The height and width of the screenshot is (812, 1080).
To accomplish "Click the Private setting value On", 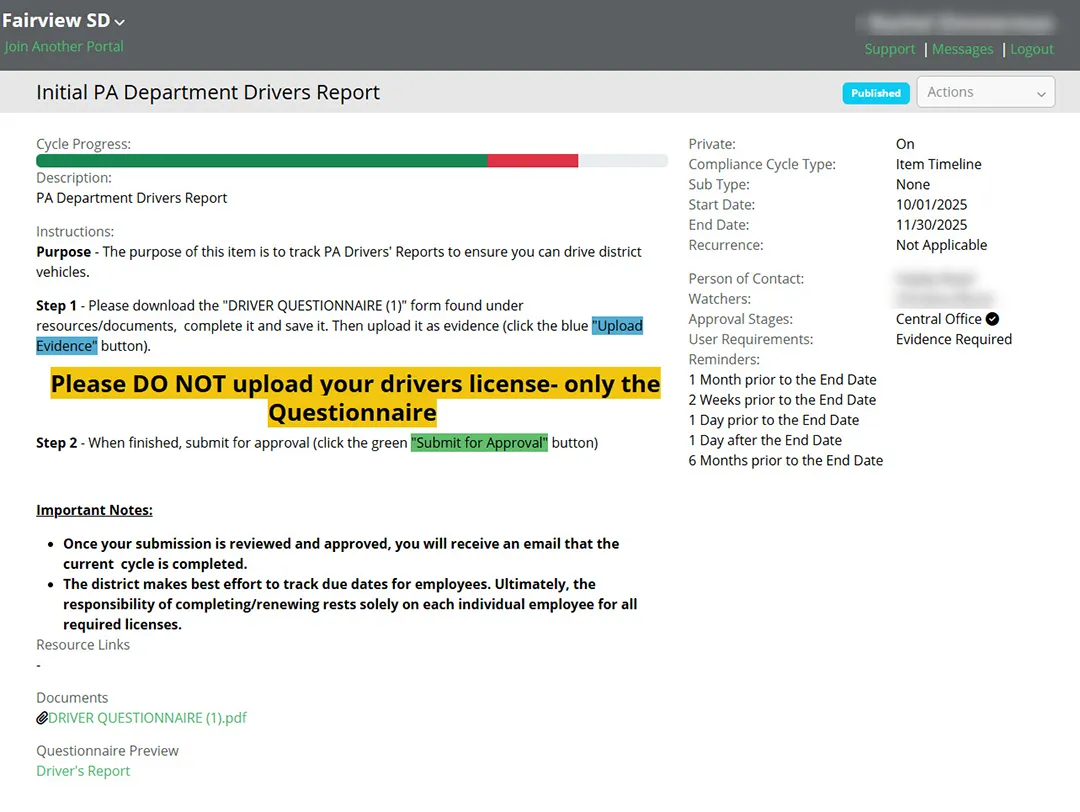I will pos(905,144).
